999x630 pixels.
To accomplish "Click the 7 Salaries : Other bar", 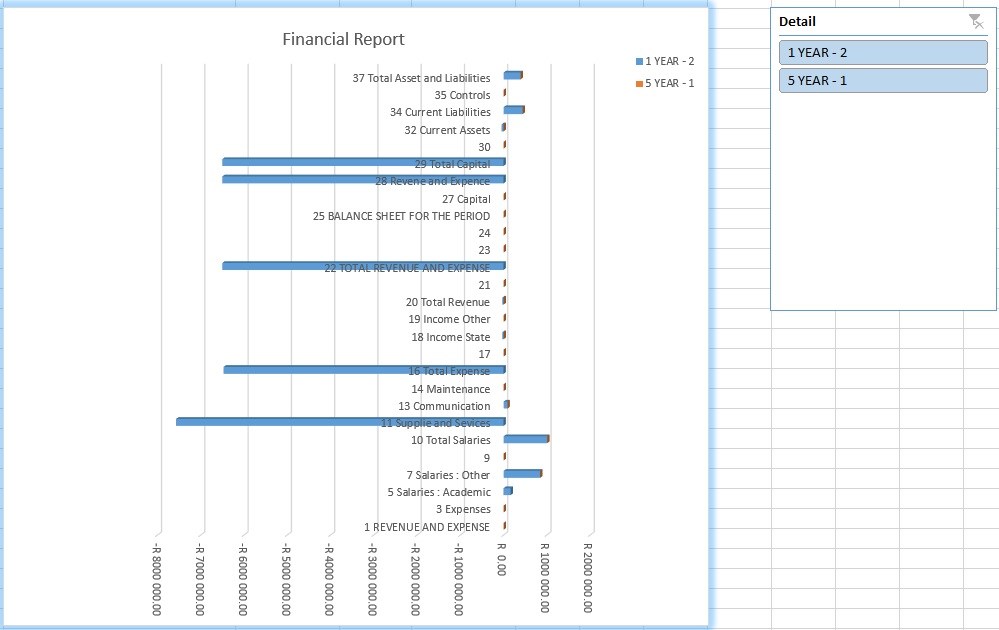I will 522,474.
